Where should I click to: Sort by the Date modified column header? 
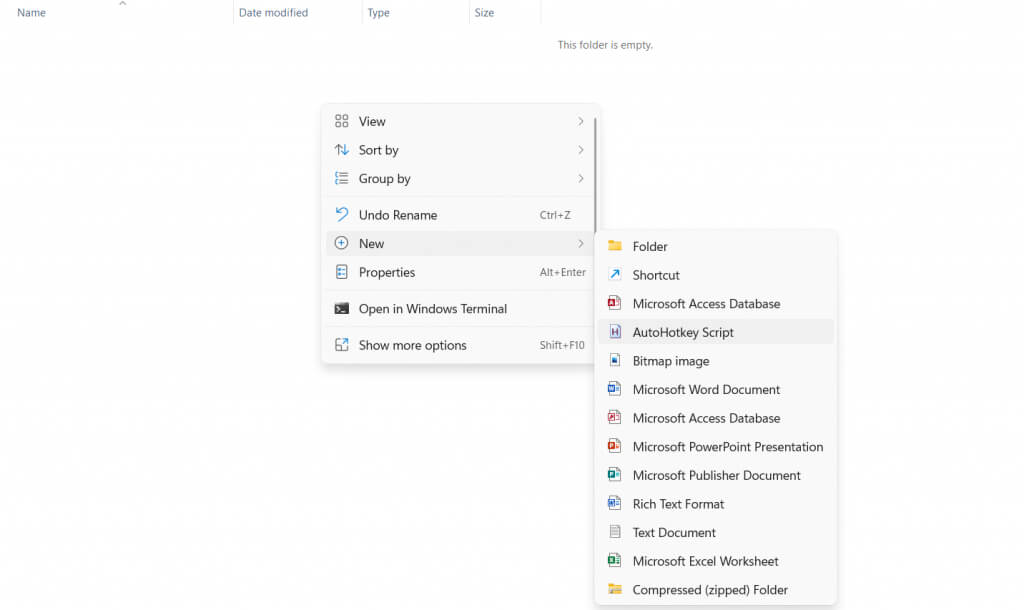click(273, 13)
